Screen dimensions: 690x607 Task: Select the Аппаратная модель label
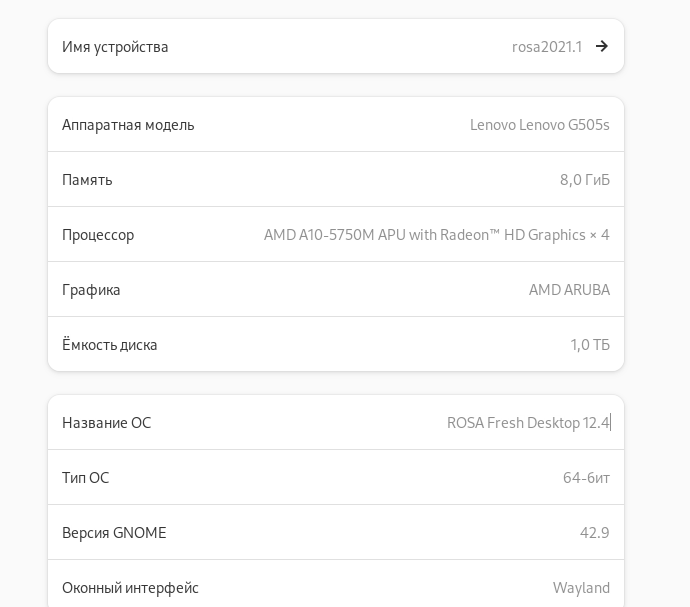tap(128, 125)
